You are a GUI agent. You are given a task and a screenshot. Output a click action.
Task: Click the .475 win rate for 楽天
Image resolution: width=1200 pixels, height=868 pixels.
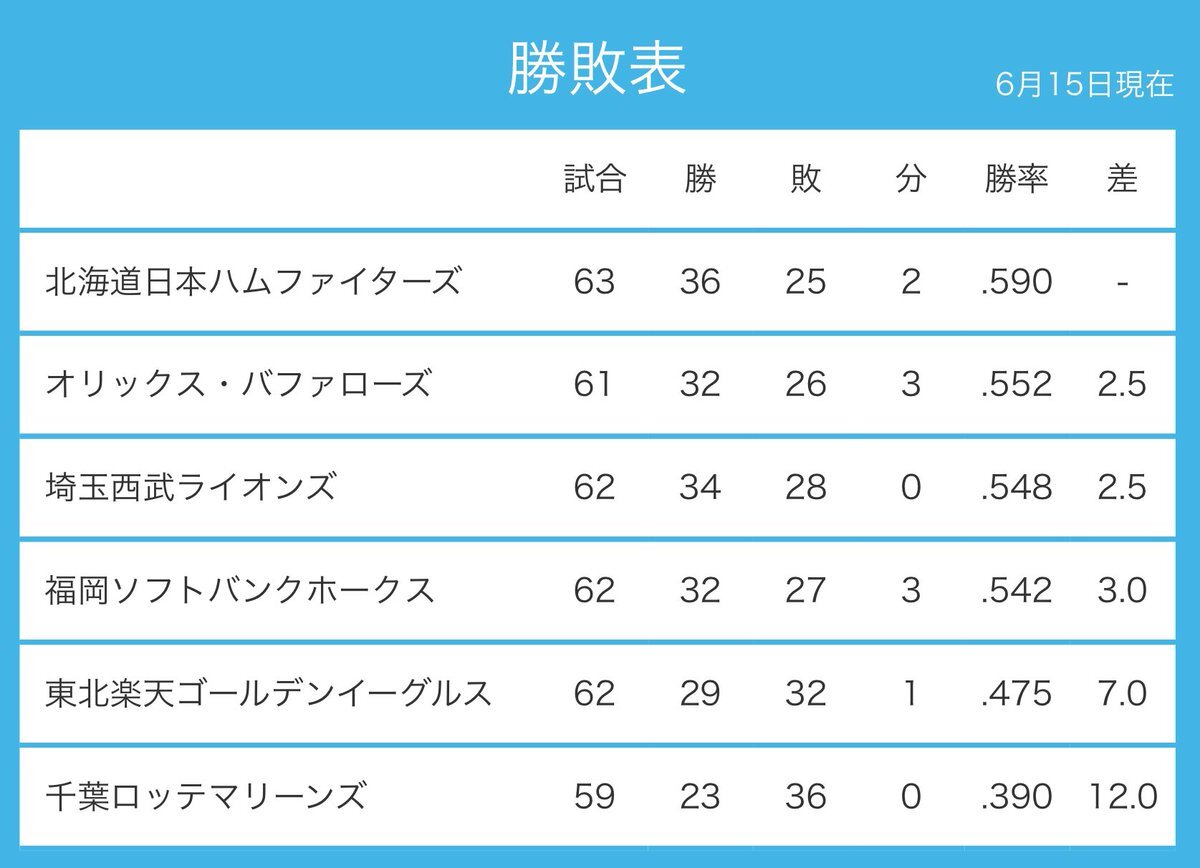(1016, 693)
